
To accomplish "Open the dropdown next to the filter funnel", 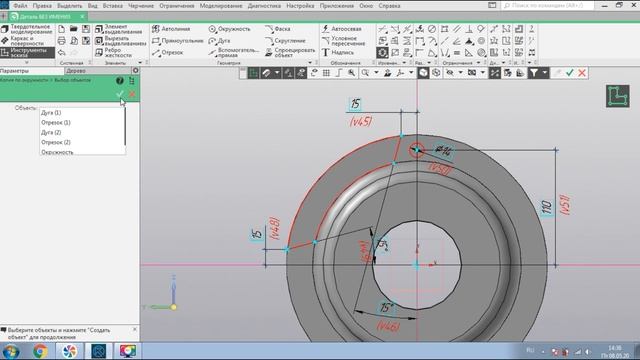I will [544, 73].
